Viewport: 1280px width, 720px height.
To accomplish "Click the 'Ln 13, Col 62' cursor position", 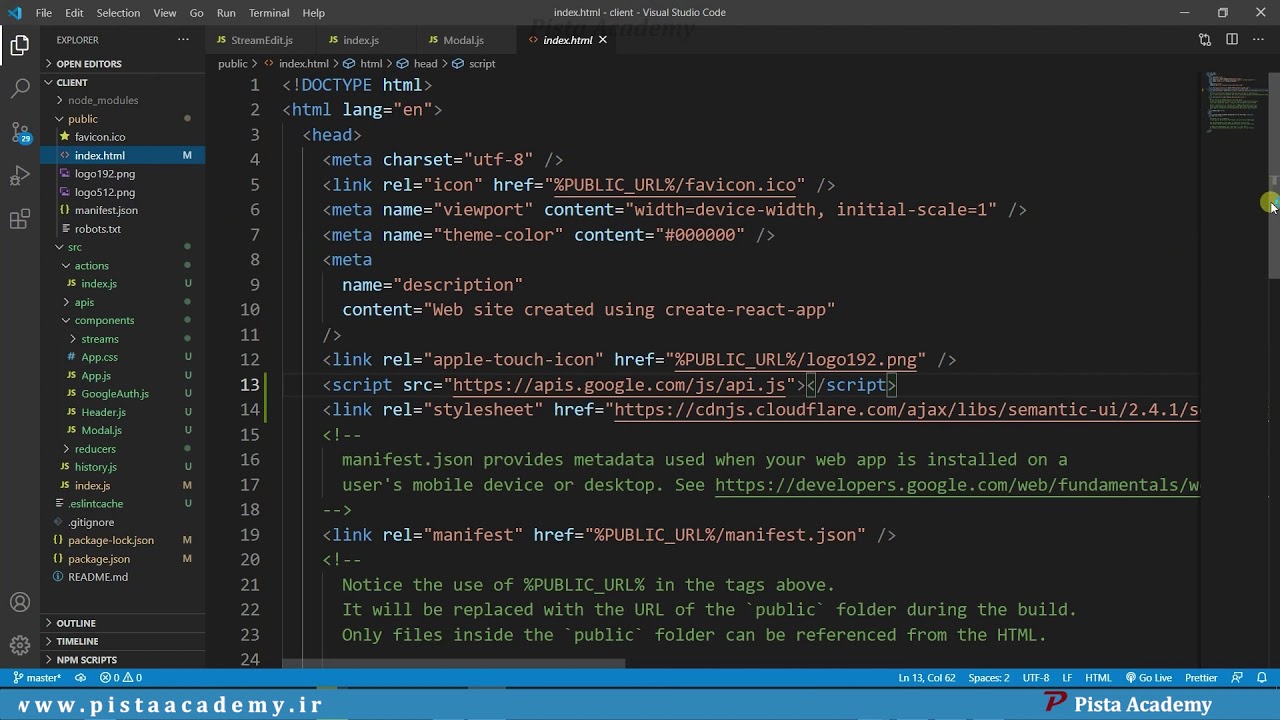I will click(927, 678).
